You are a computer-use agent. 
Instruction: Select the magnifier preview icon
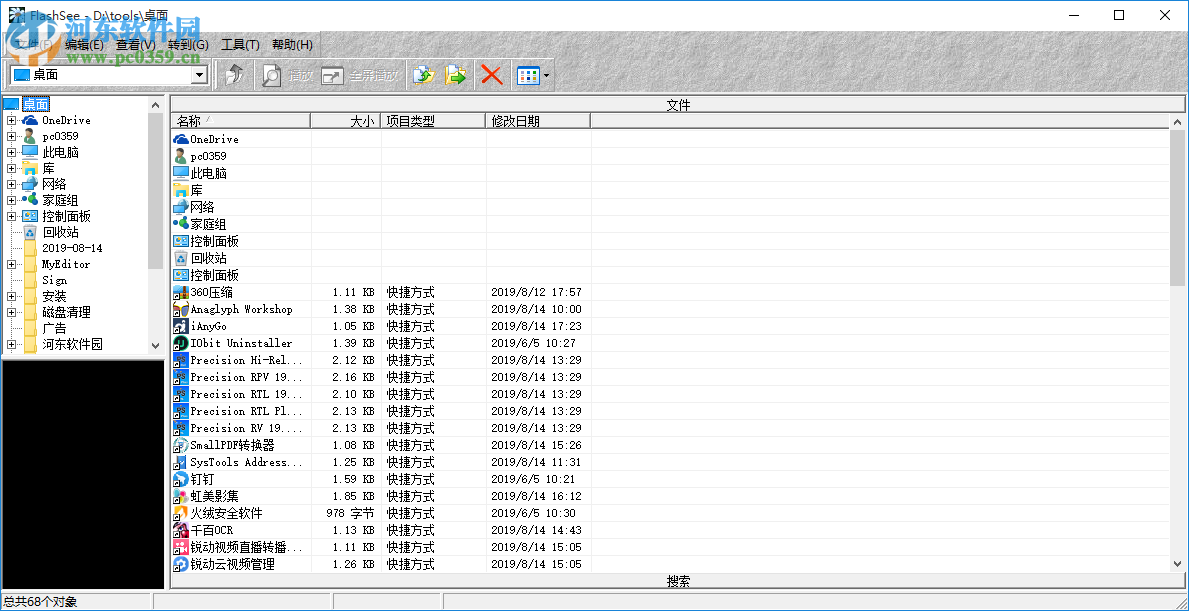(271, 74)
